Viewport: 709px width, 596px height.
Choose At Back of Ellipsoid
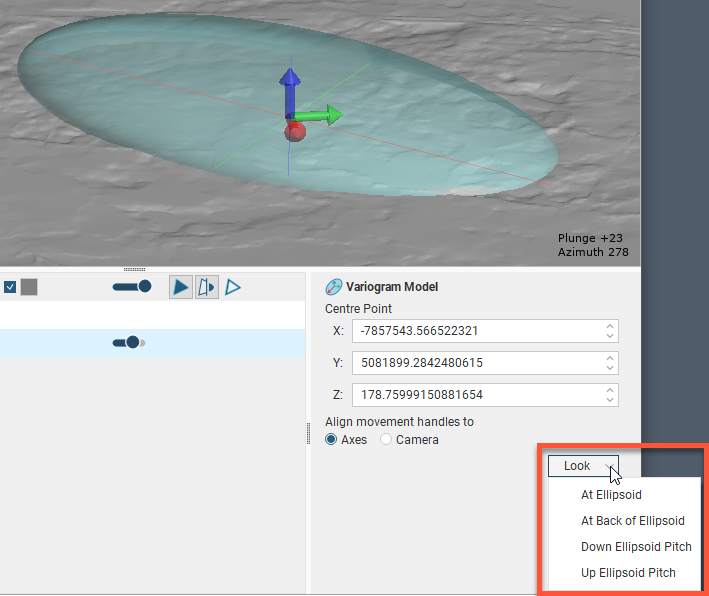coord(633,521)
